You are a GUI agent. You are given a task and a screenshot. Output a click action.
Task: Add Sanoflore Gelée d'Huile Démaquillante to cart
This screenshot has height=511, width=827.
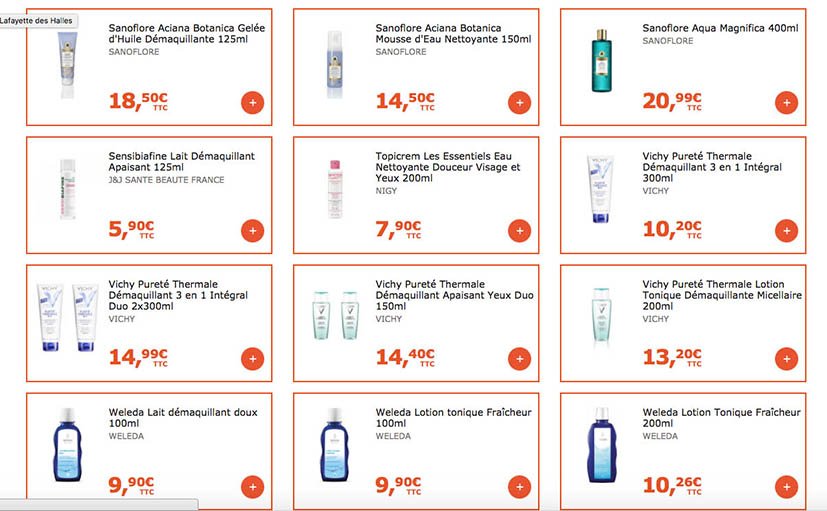point(252,102)
